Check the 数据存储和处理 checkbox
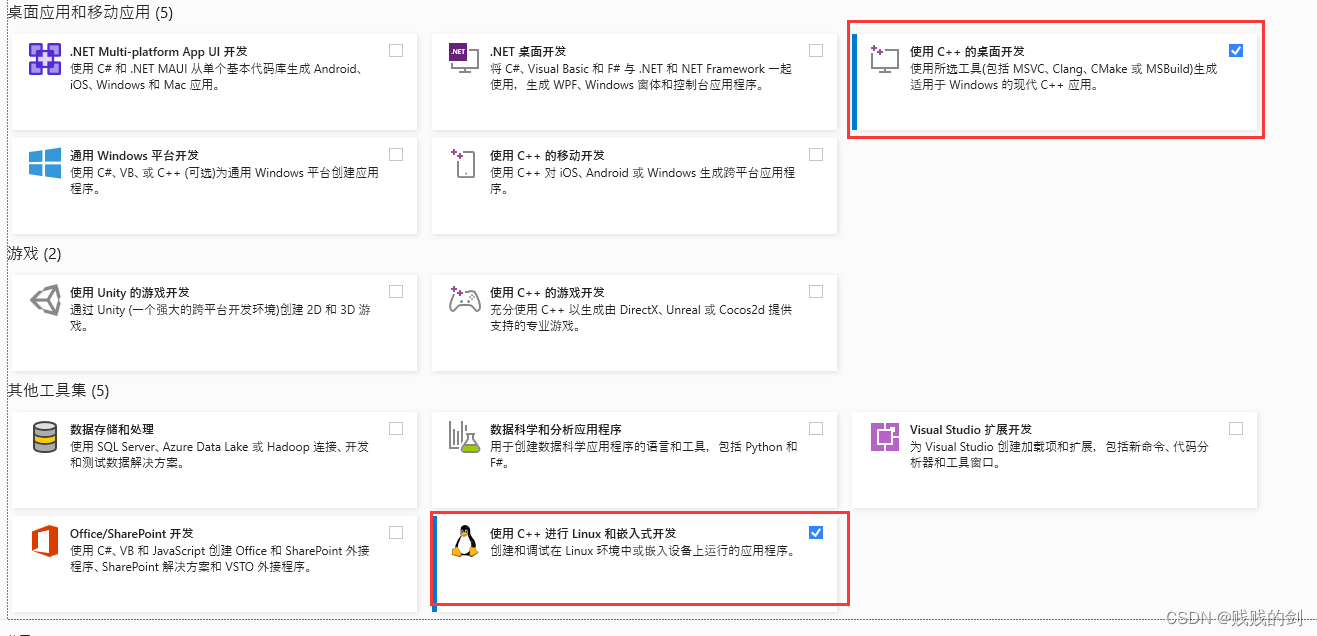Screen dimensions: 1317x636 pyautogui.click(x=396, y=429)
